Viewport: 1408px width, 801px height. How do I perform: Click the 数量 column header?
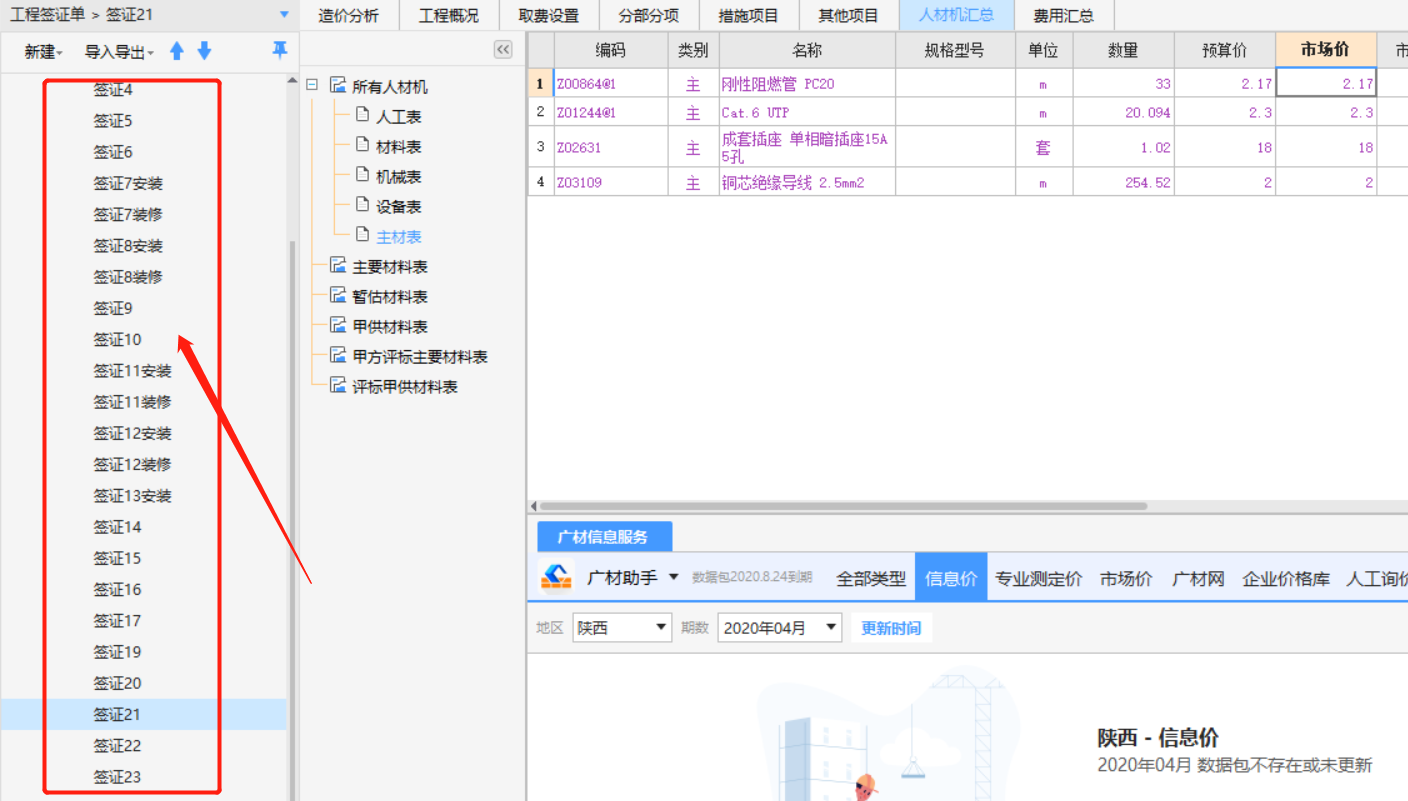[x=1123, y=50]
